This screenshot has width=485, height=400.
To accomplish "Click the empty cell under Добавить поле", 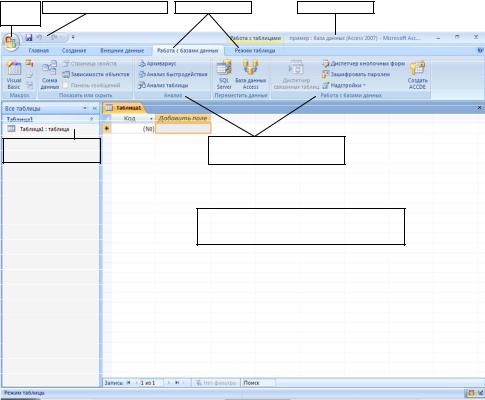I will point(183,129).
